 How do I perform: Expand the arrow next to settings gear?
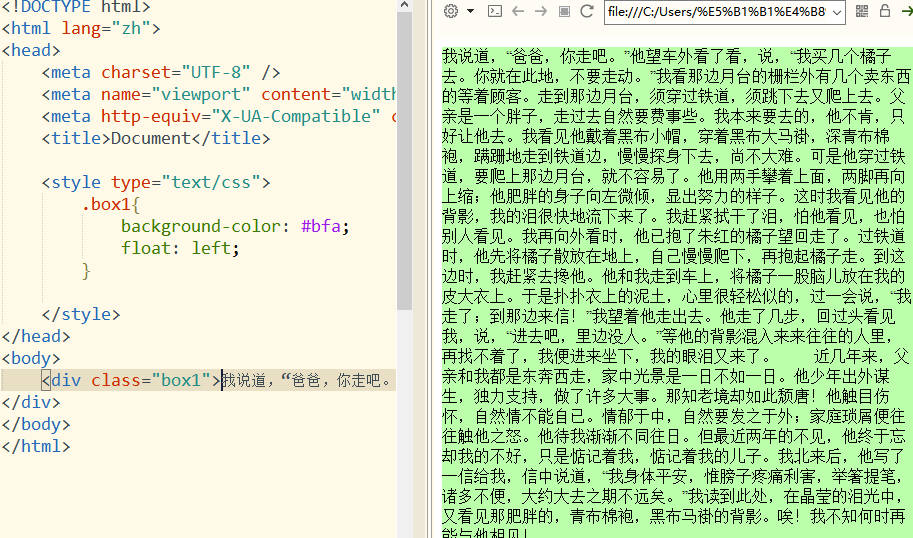[470, 11]
